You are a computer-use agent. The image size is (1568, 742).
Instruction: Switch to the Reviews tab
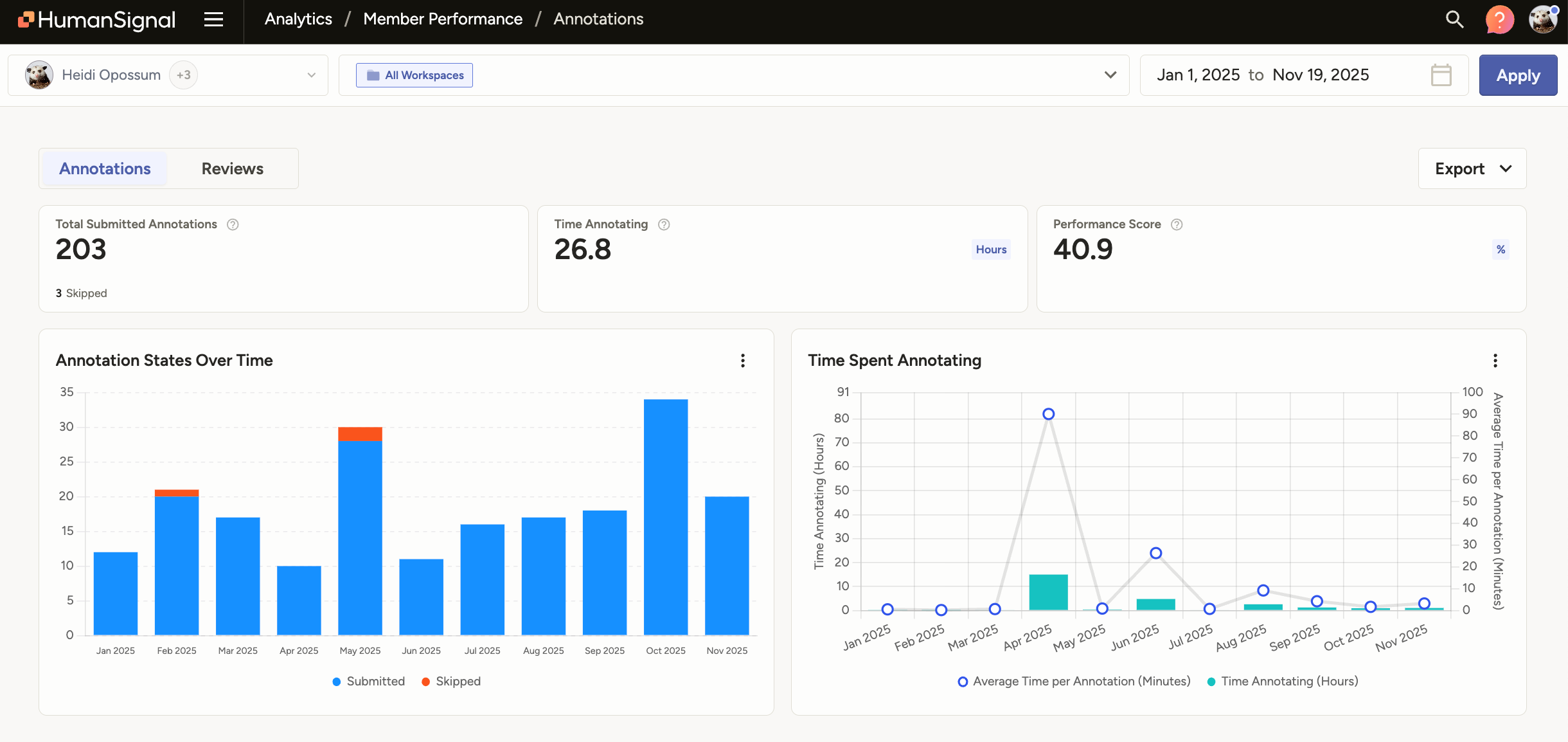click(232, 168)
